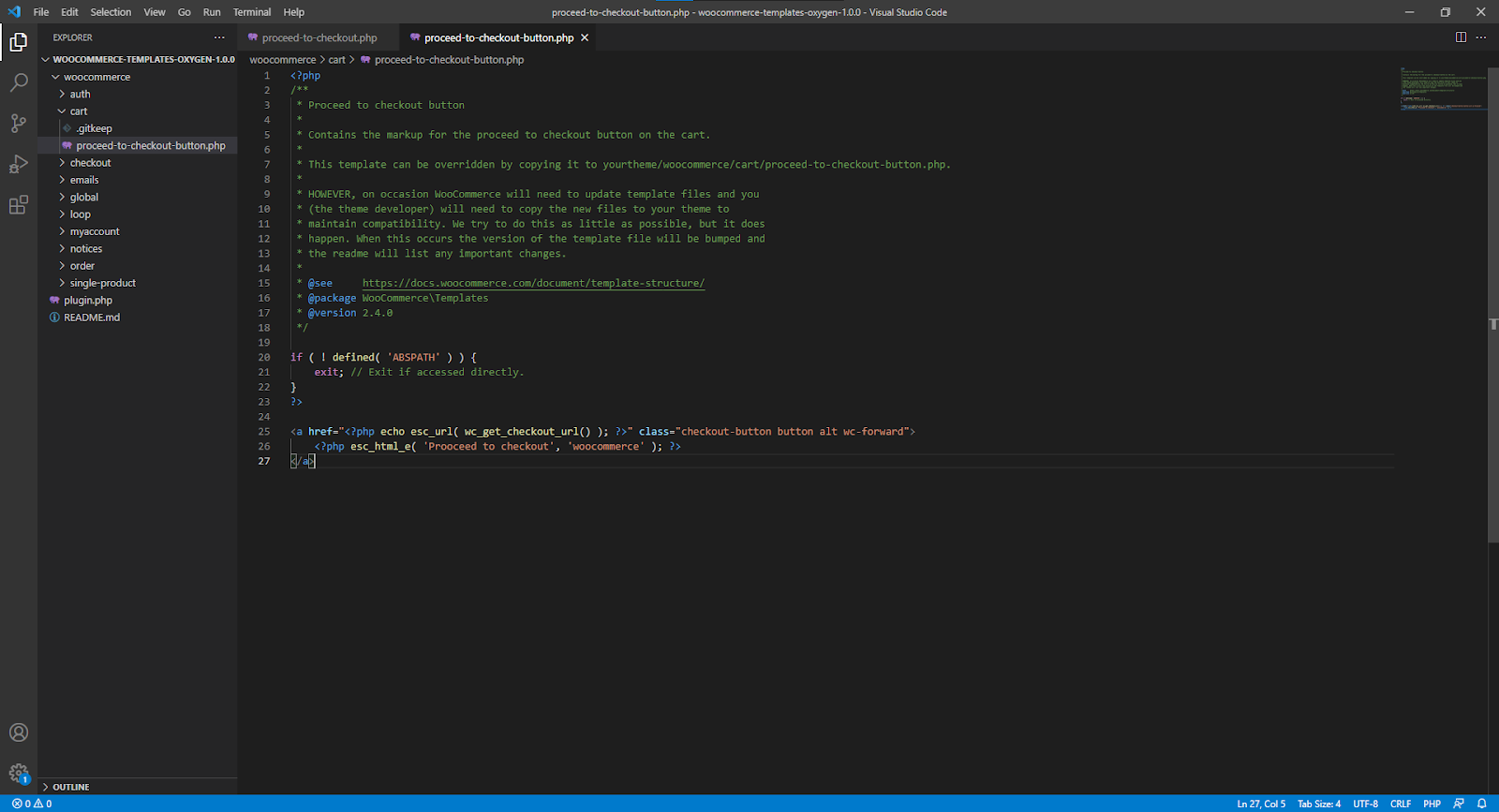1499x812 pixels.
Task: Collapse the WOOCOMMERCE-TEMPLATES-OXYGEN-1.0.0 root folder
Action: pyautogui.click(x=137, y=59)
